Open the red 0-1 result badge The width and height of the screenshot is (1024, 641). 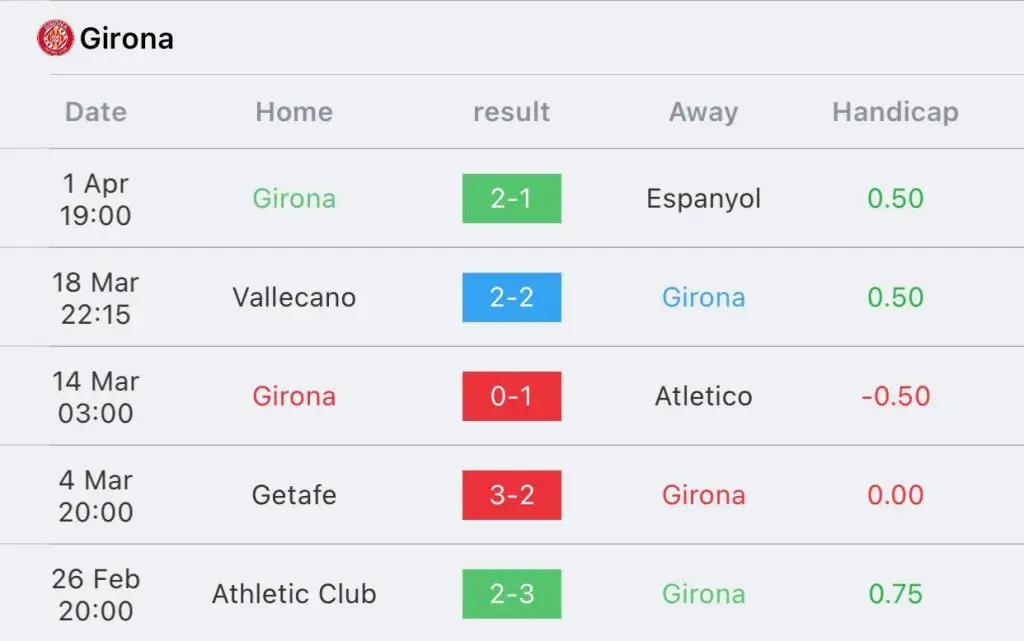(x=511, y=396)
